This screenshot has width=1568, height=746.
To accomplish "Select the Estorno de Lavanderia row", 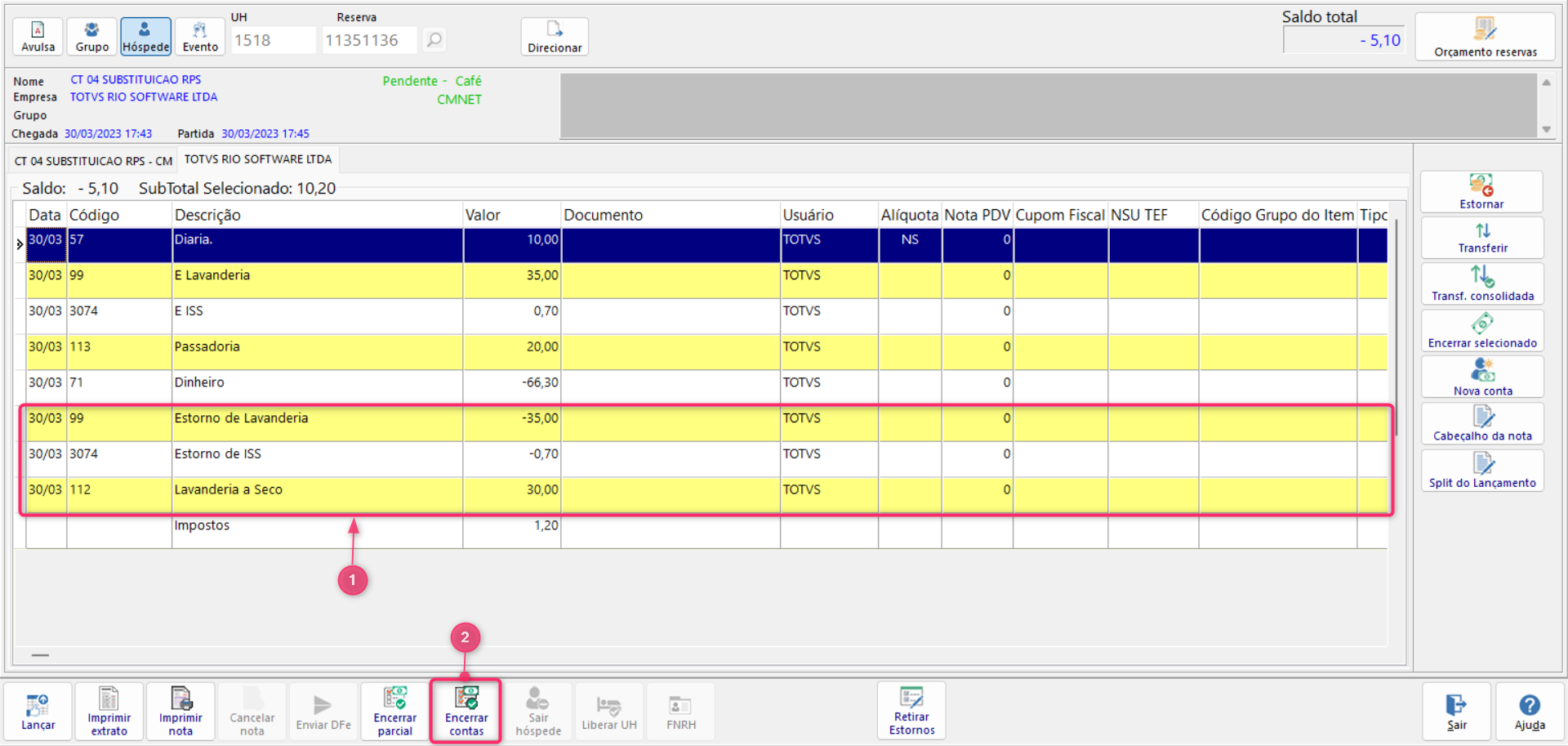I will click(706, 424).
